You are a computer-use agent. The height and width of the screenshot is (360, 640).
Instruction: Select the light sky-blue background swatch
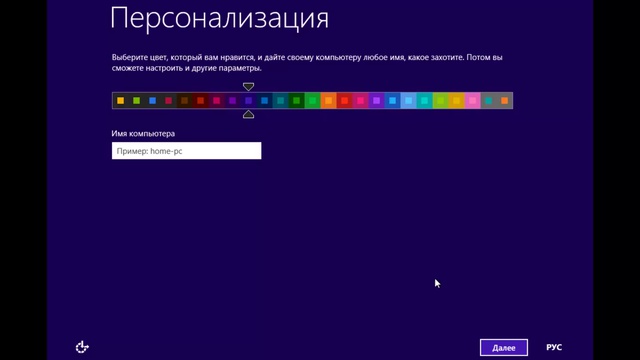tap(409, 100)
